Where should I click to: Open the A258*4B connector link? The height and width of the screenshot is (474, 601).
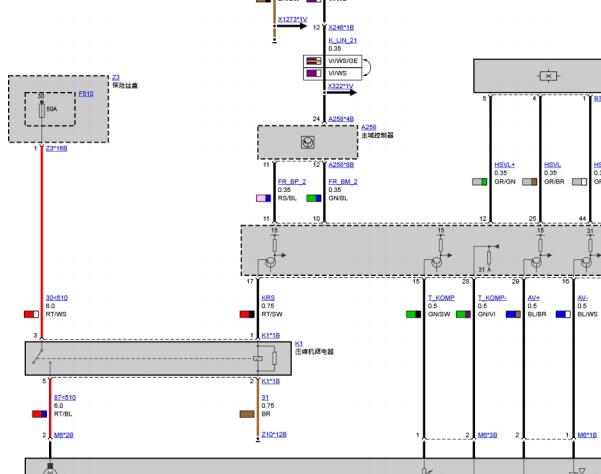(x=341, y=119)
